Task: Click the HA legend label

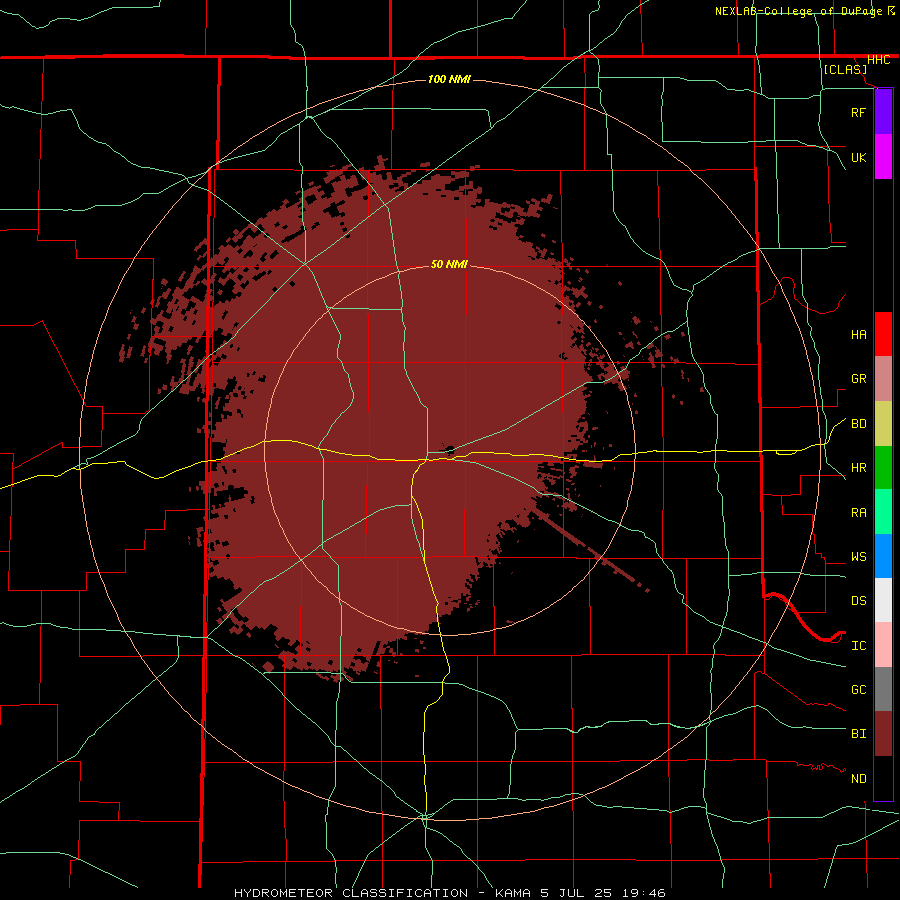Action: point(858,335)
